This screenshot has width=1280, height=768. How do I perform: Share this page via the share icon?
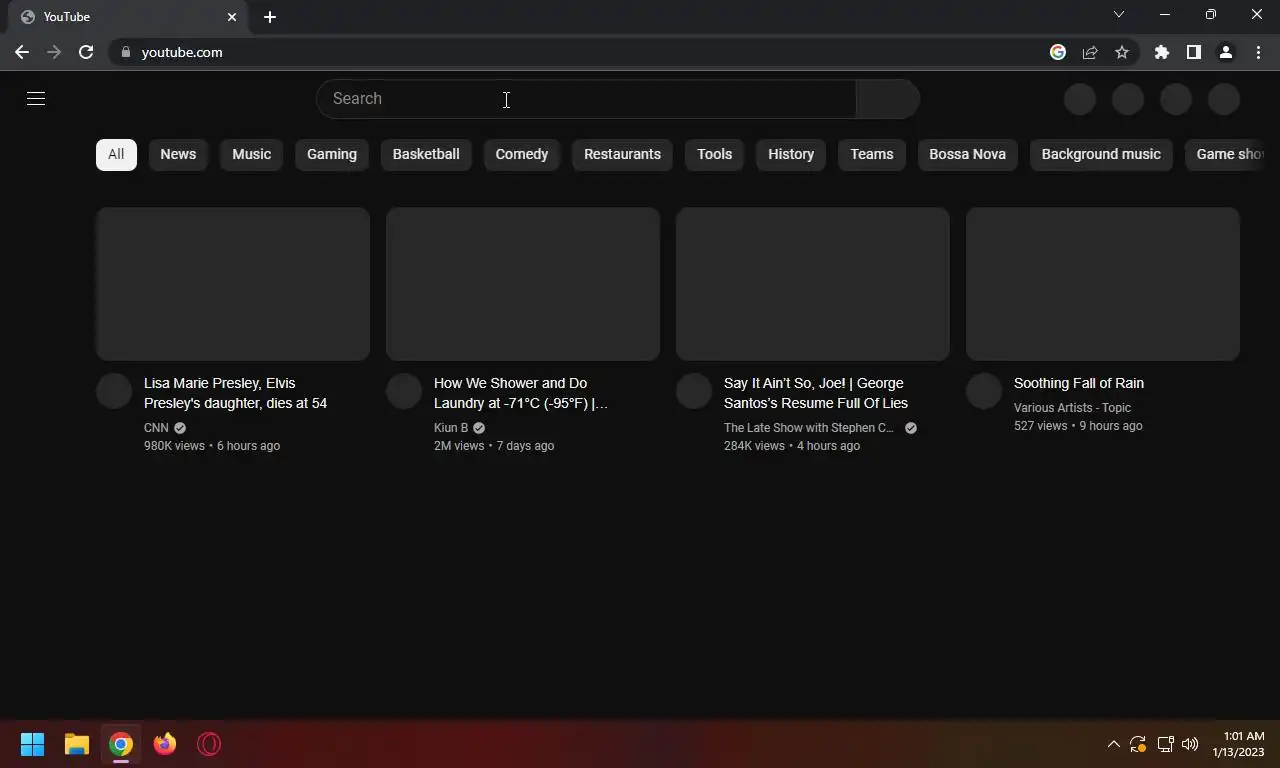pyautogui.click(x=1090, y=52)
